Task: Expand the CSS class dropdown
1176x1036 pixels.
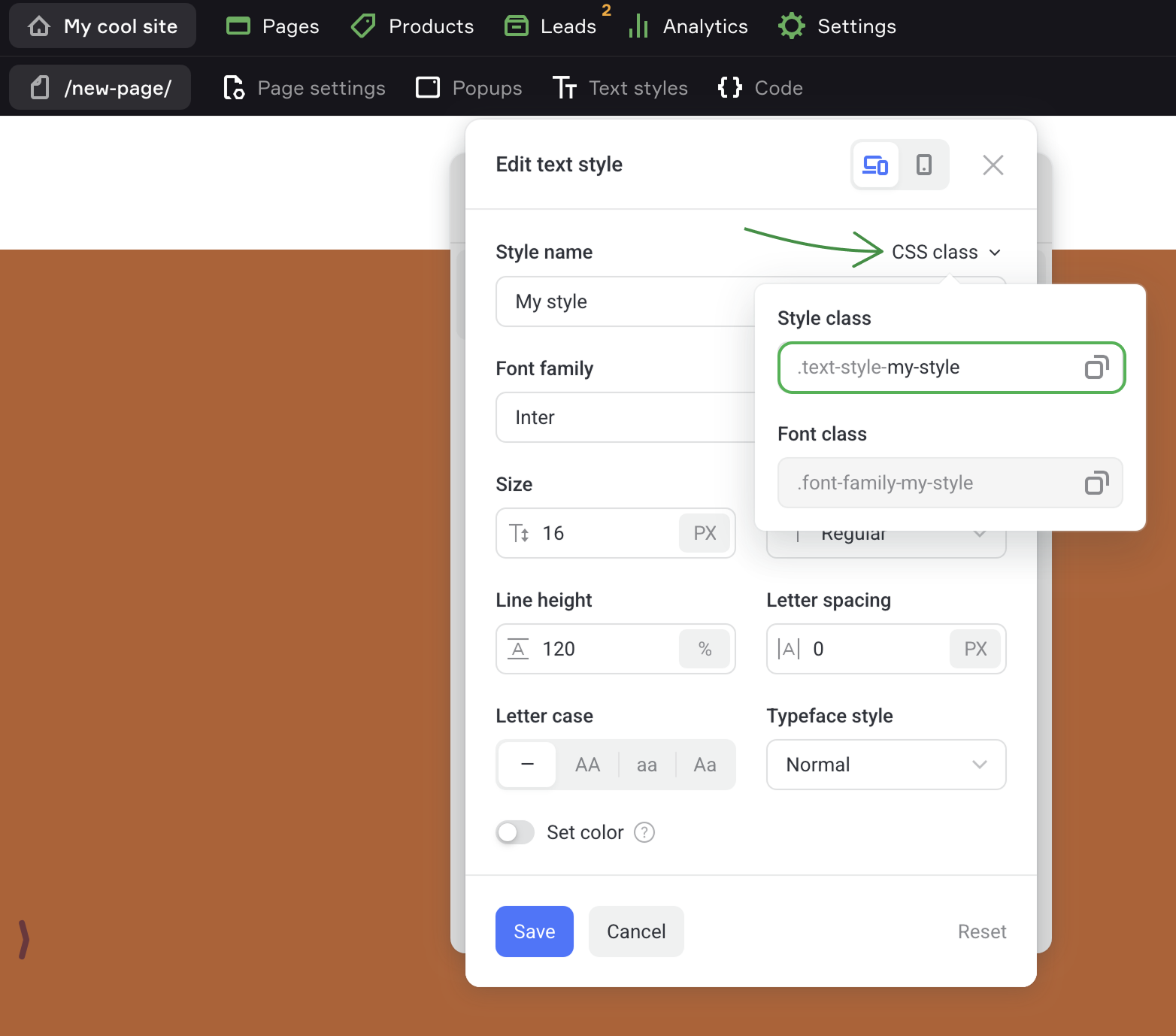Action: 945,252
